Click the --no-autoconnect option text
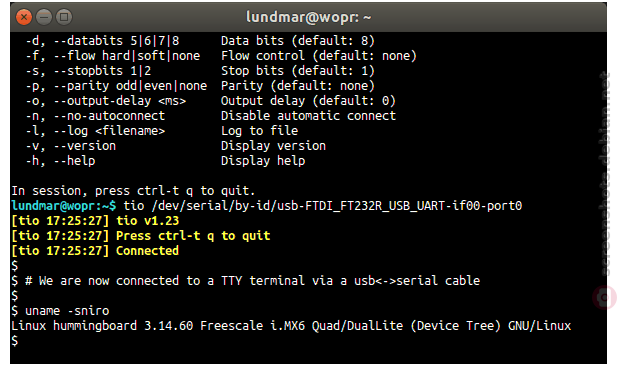This screenshot has width=617, height=371. pos(109,116)
